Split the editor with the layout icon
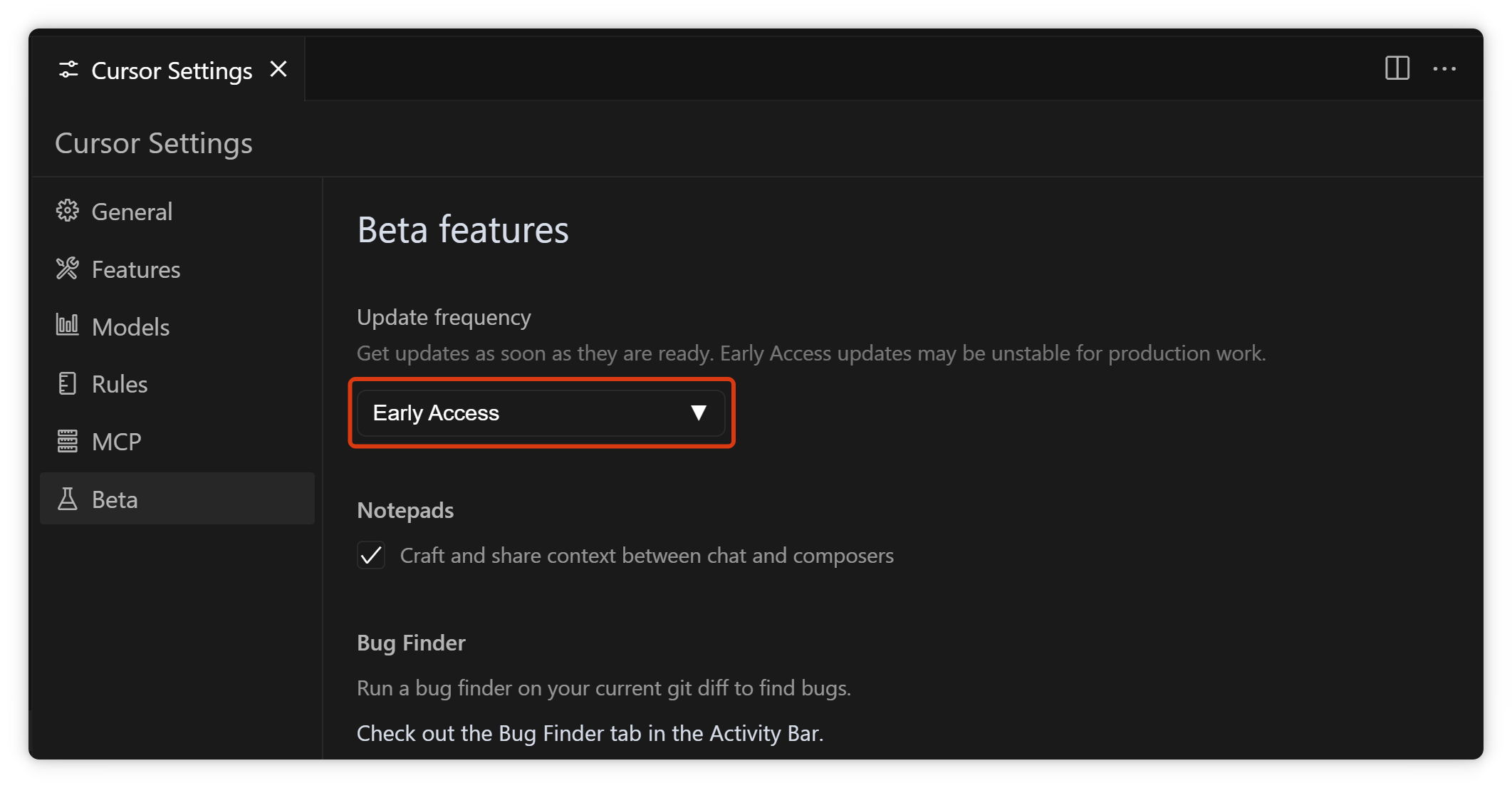 point(1397,68)
